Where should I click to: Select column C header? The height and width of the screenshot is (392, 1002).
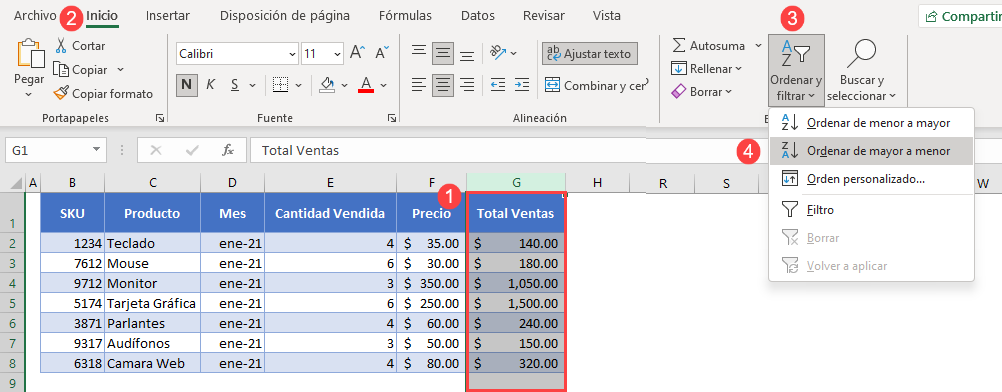click(153, 183)
